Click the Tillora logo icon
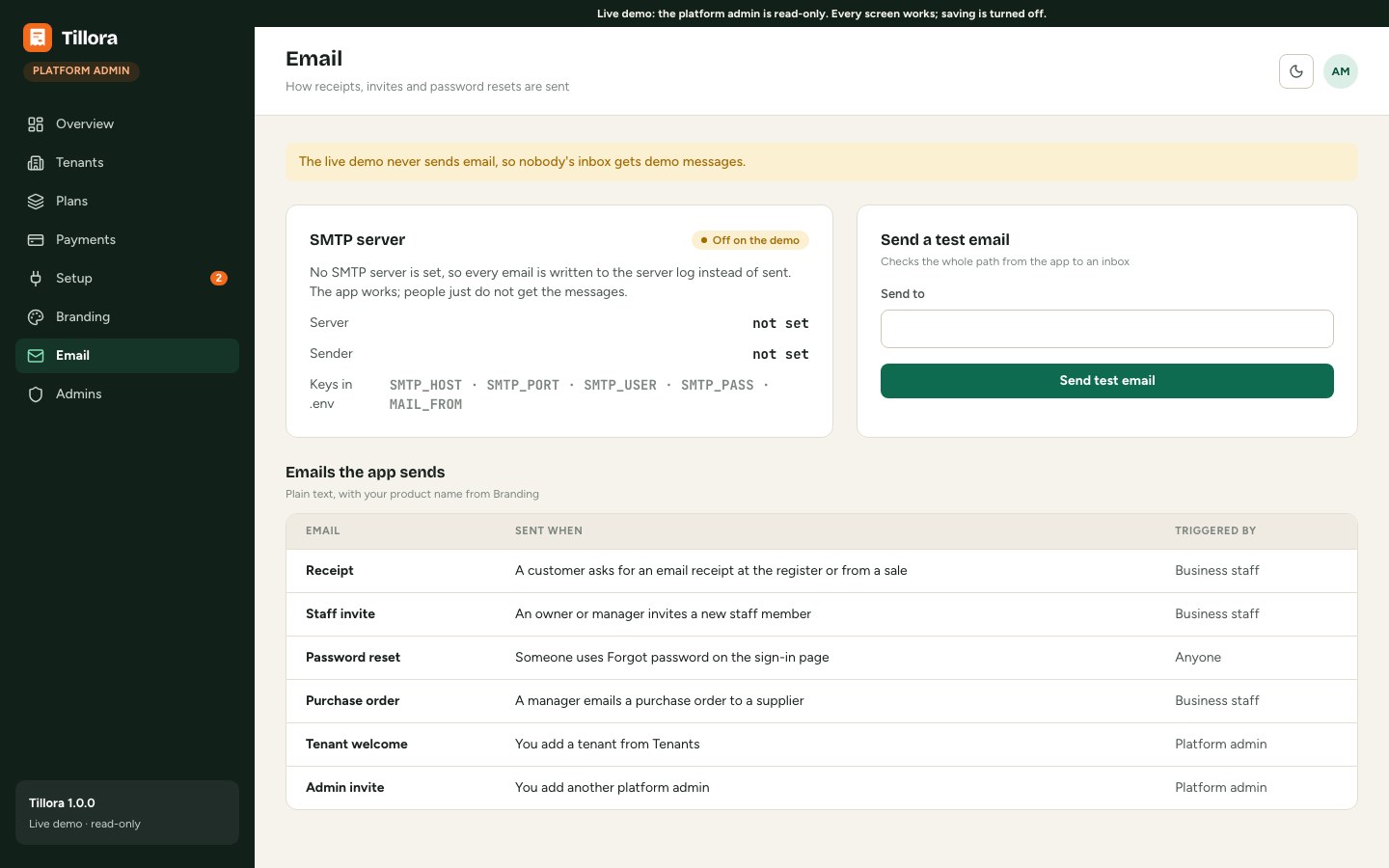 pos(38,38)
